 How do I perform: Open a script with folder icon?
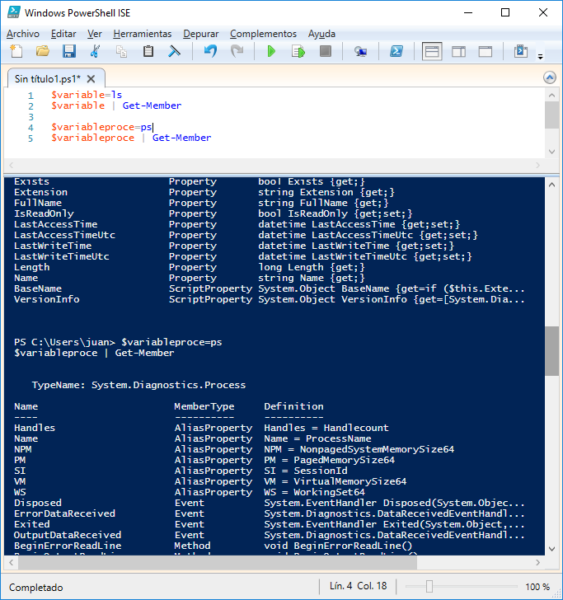(x=42, y=51)
